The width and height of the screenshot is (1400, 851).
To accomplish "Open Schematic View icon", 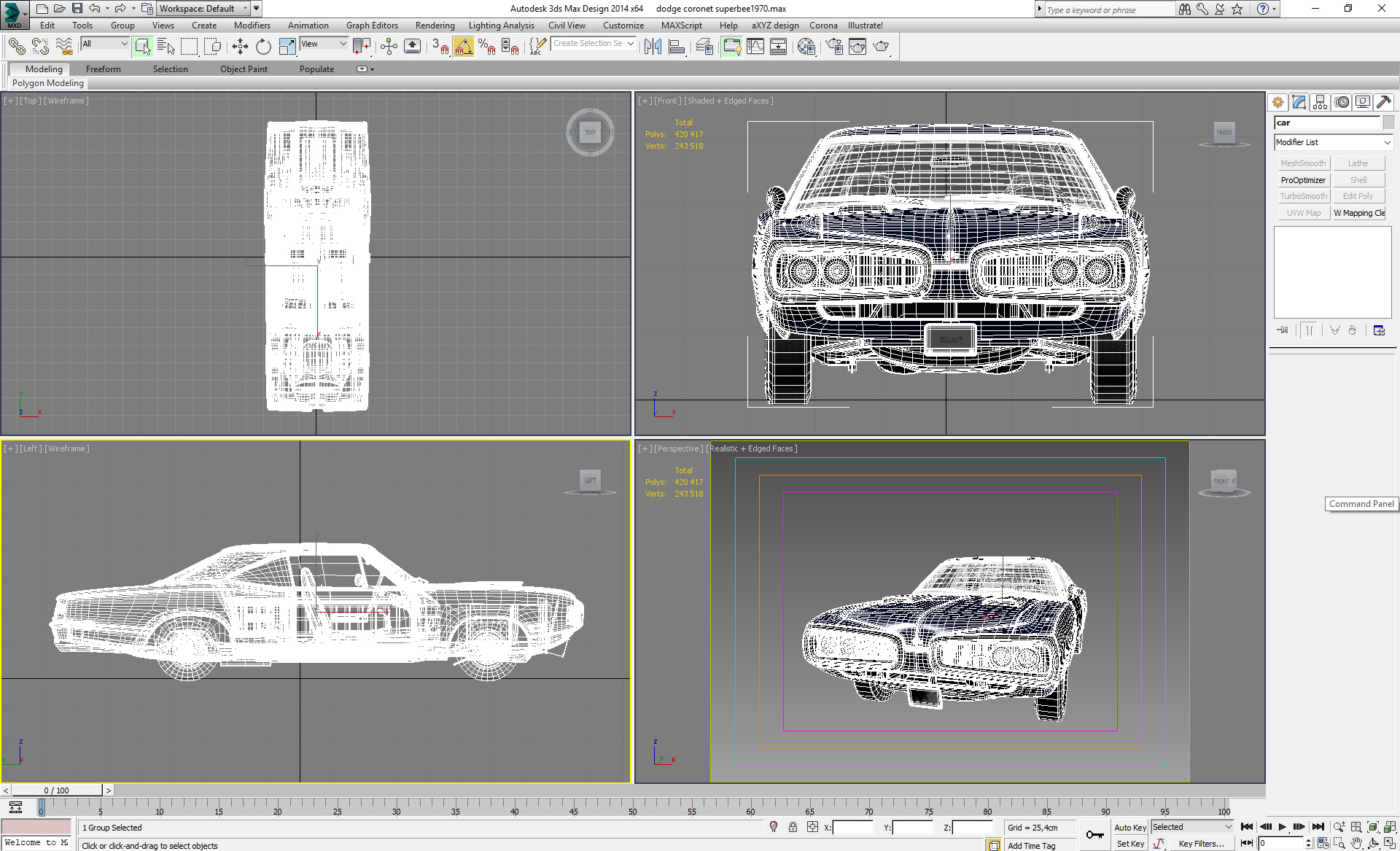I will (x=779, y=47).
